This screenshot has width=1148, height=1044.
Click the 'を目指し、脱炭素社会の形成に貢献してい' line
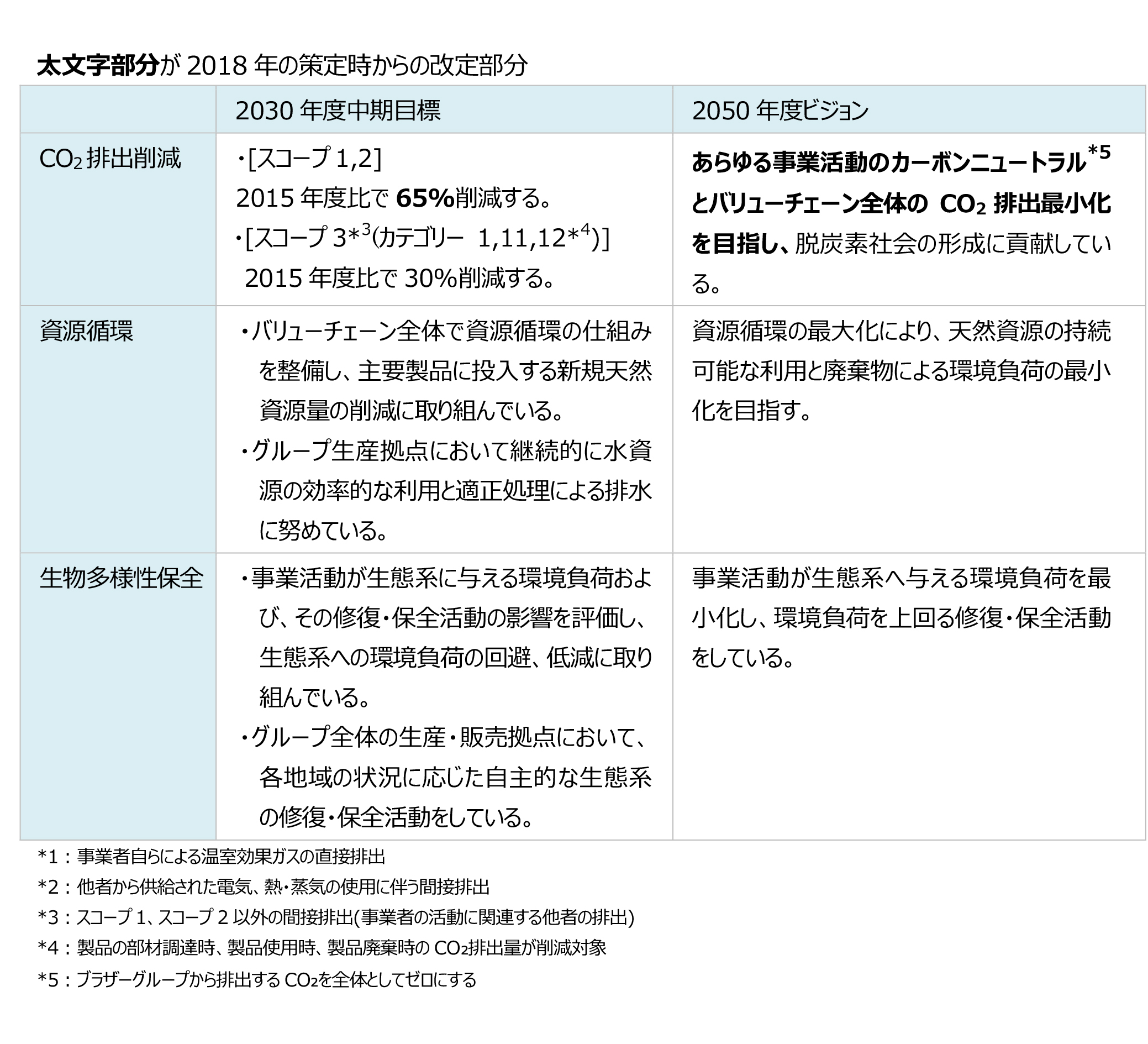(901, 244)
